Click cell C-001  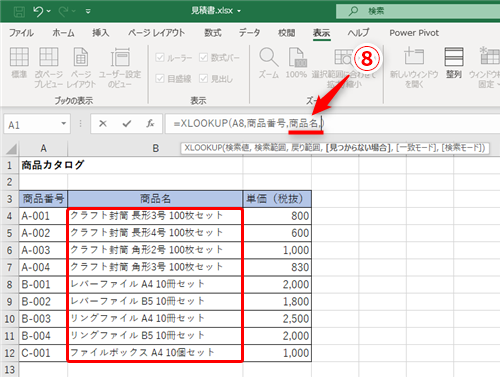pyautogui.click(x=43, y=353)
